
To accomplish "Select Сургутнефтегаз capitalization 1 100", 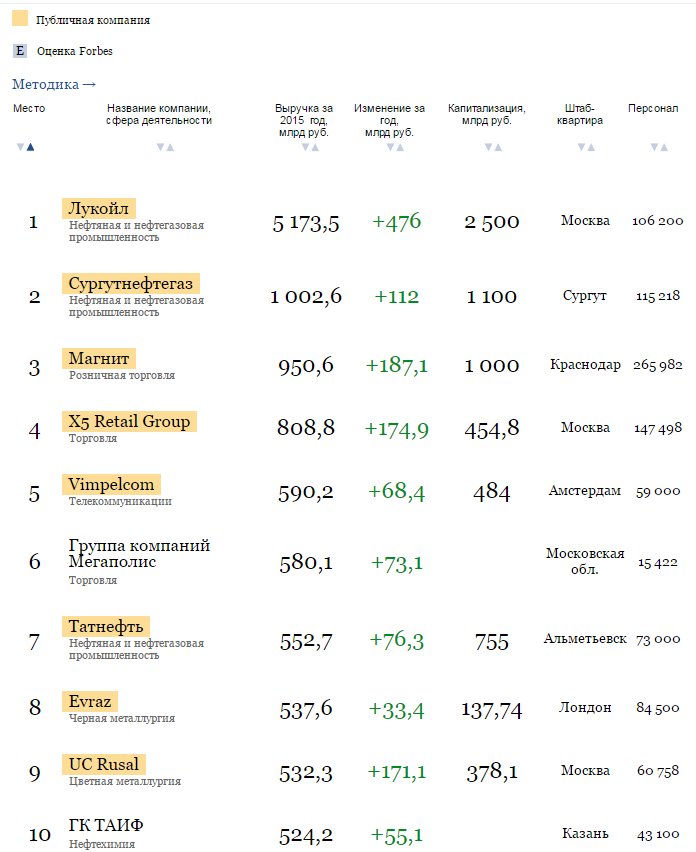I will point(492,297).
